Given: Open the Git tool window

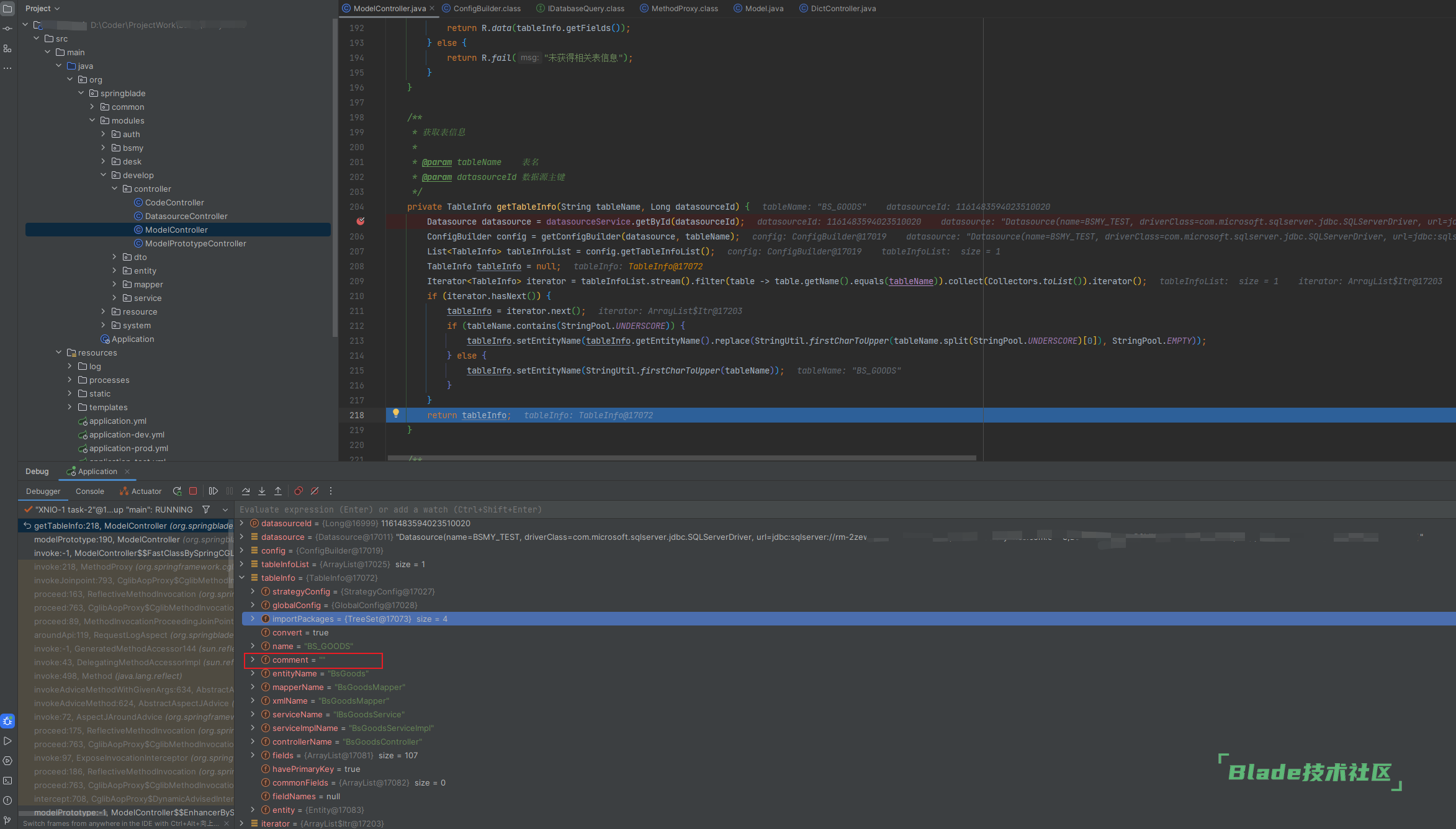Looking at the screenshot, I should pyautogui.click(x=7, y=820).
